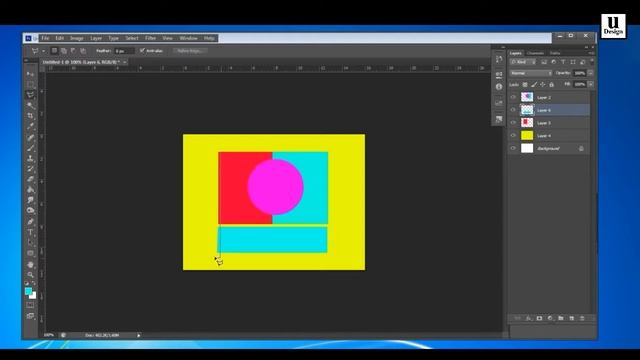Open the status bar info arrow
The height and width of the screenshot is (360, 640).
(139, 335)
